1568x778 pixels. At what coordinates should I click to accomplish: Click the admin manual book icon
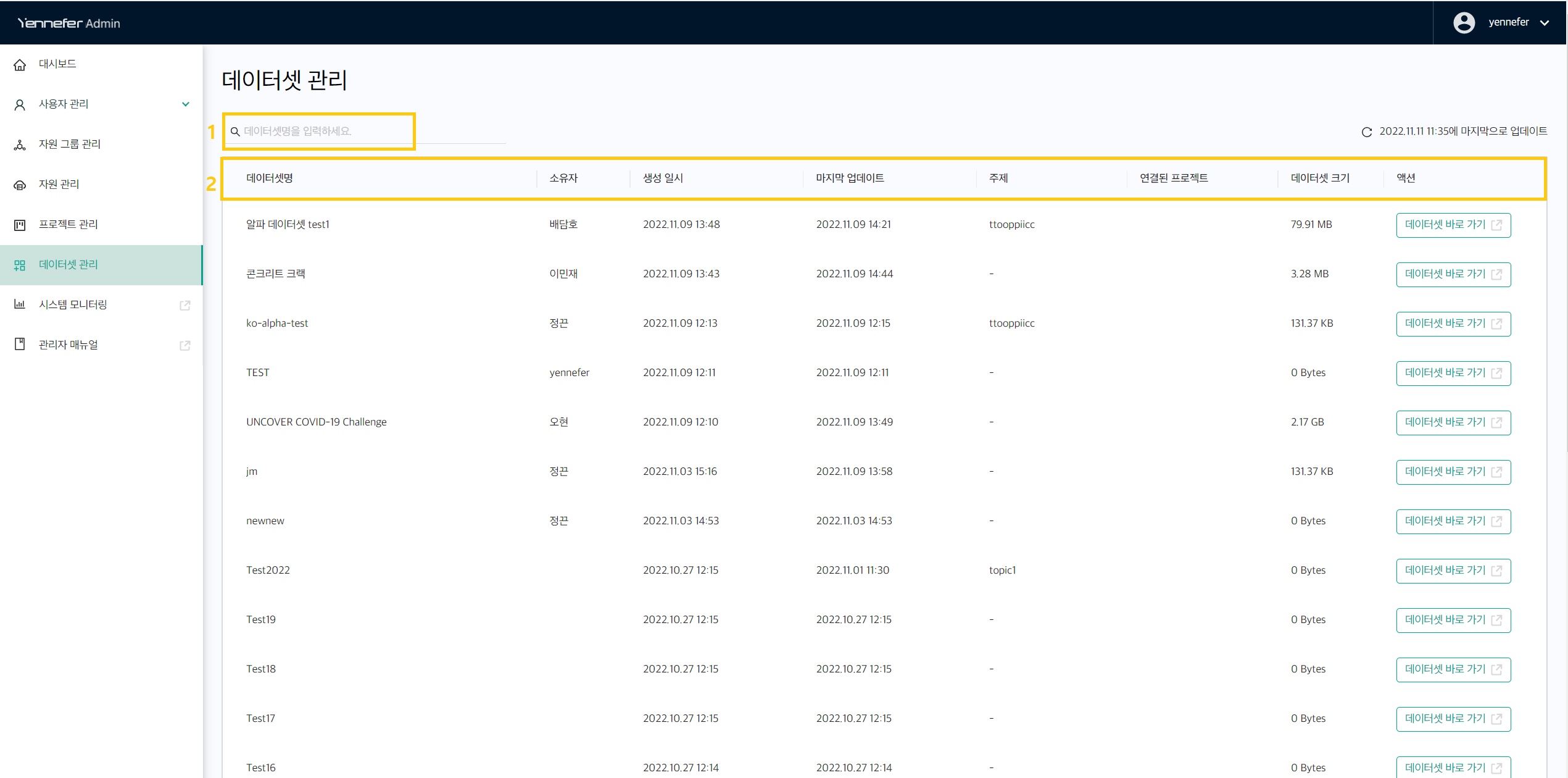(20, 345)
